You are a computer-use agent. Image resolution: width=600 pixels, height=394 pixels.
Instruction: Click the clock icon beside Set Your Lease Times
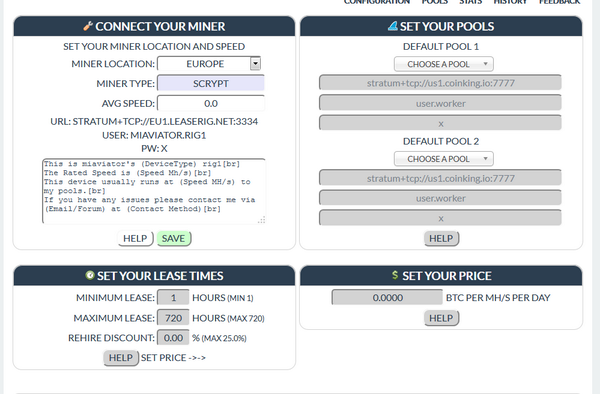coord(90,275)
